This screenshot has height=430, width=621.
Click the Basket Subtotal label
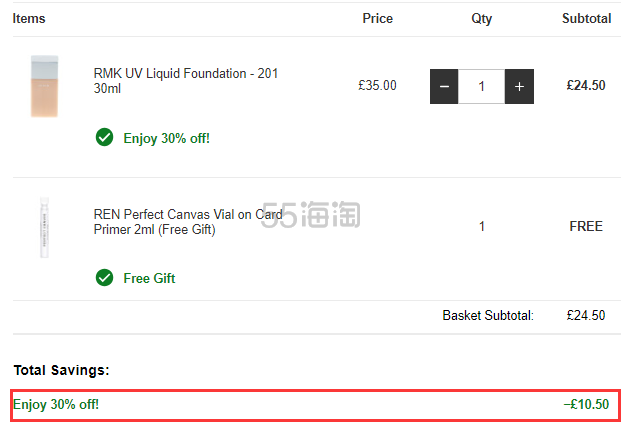click(x=488, y=315)
